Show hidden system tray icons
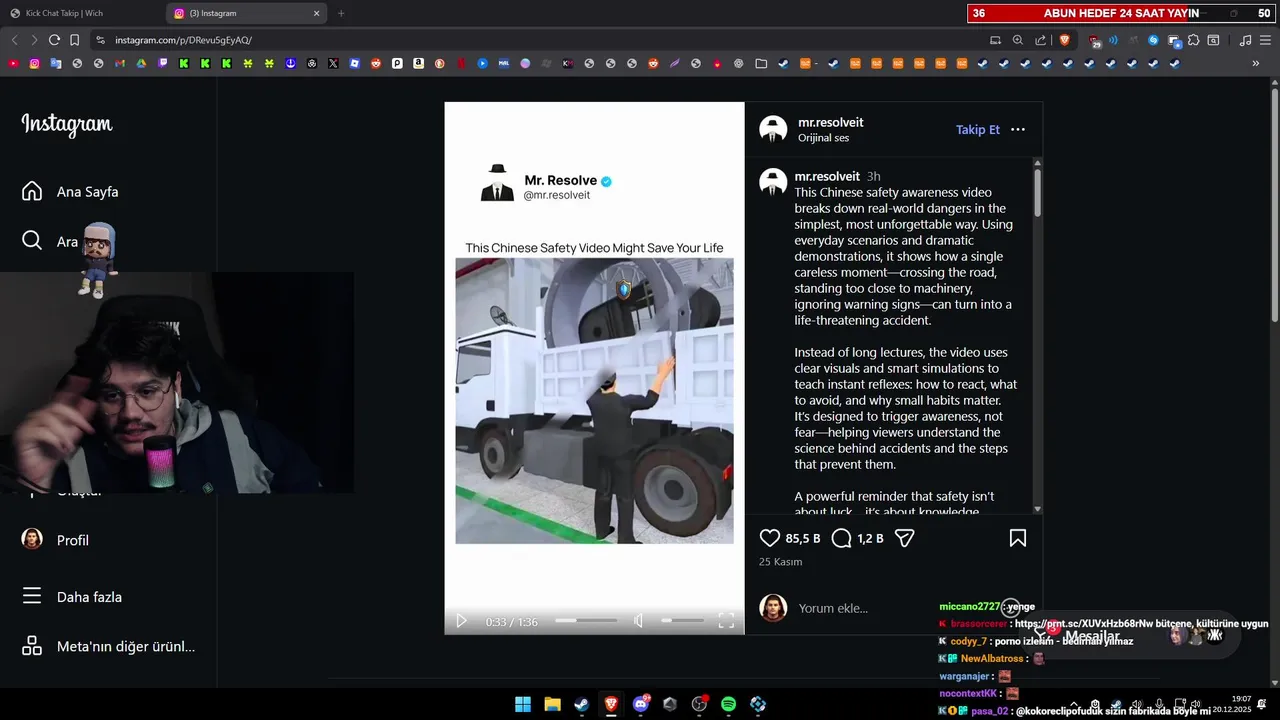This screenshot has height=720, width=1280. pos(1074,704)
